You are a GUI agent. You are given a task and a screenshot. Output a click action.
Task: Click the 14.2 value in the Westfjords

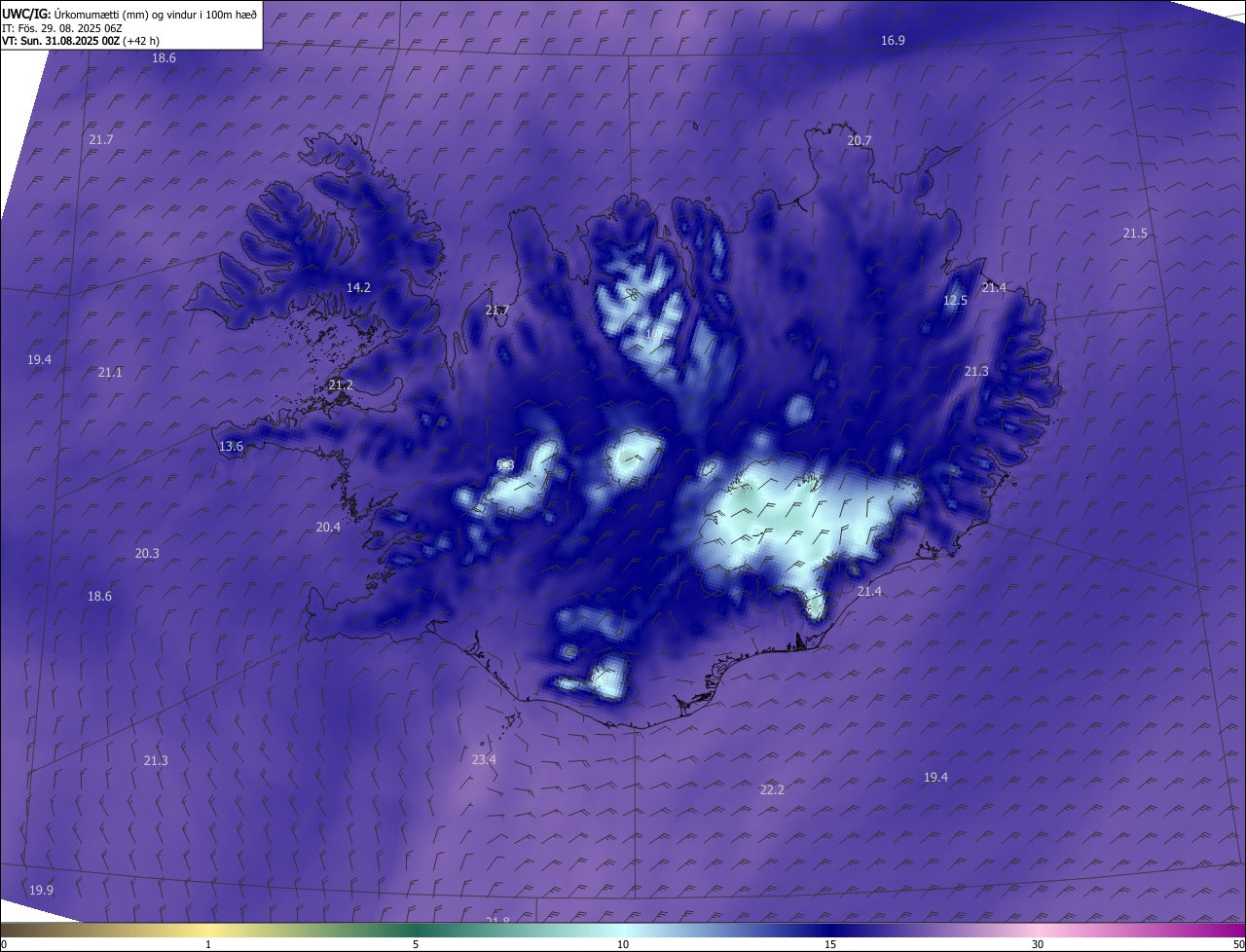pyautogui.click(x=358, y=288)
